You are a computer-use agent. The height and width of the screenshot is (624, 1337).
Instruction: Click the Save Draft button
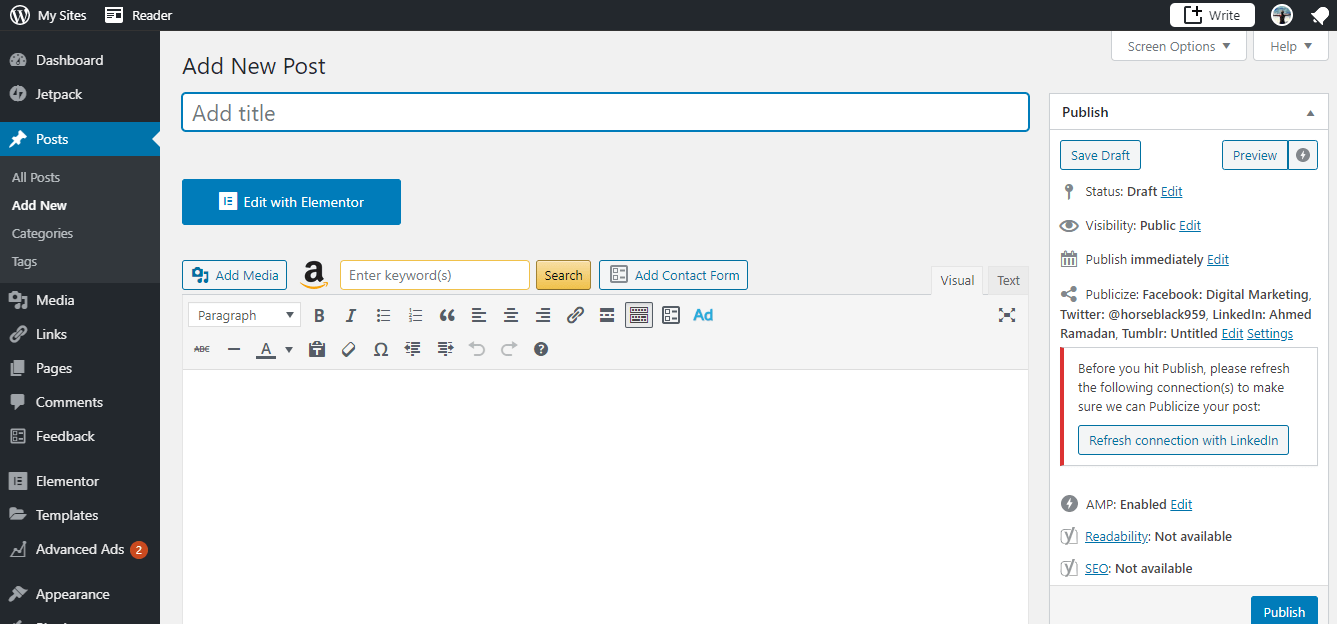pos(1100,156)
